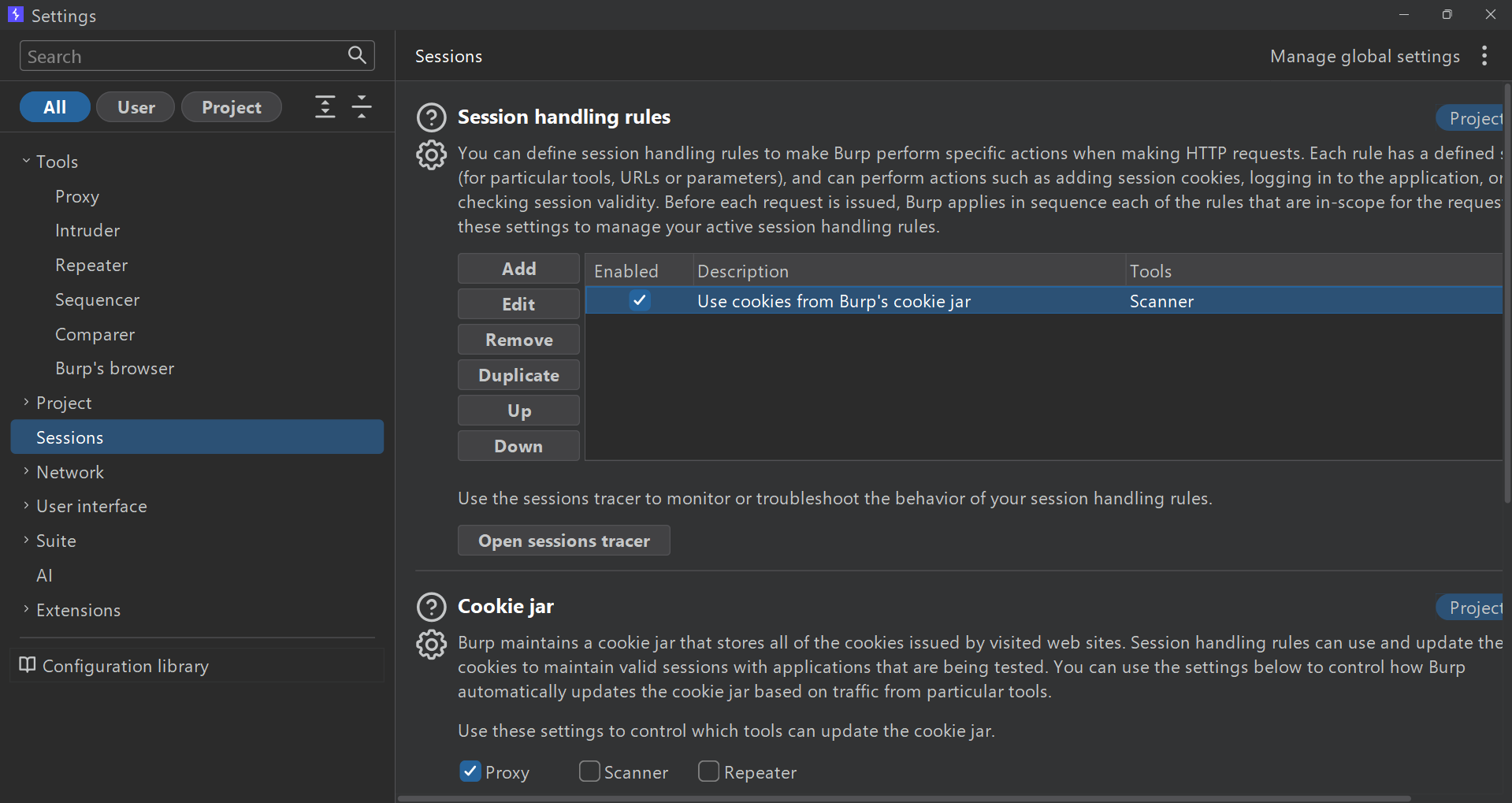The width and height of the screenshot is (1512, 803).
Task: Disable the cookie jar rule checkbox
Action: point(640,300)
